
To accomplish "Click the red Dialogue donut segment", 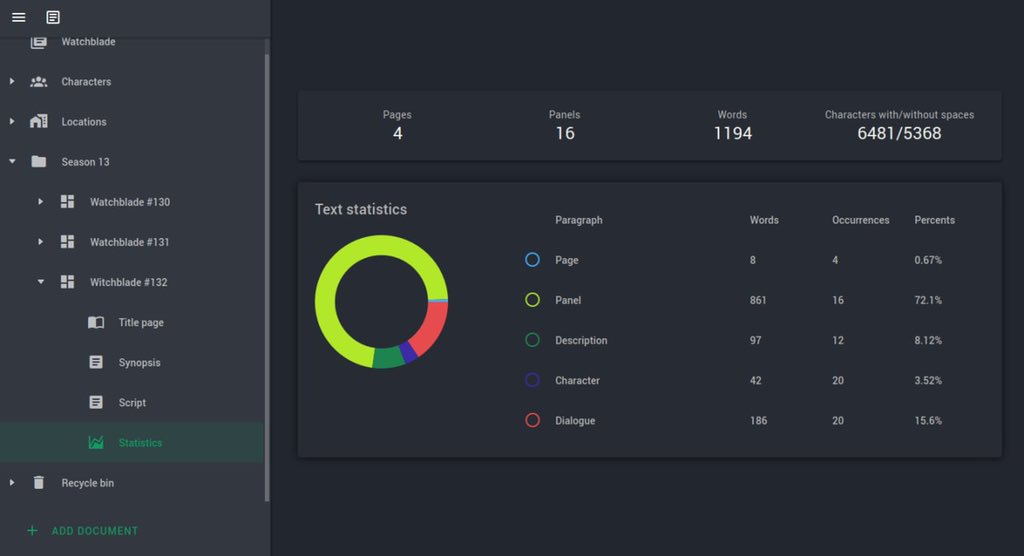I will point(432,327).
